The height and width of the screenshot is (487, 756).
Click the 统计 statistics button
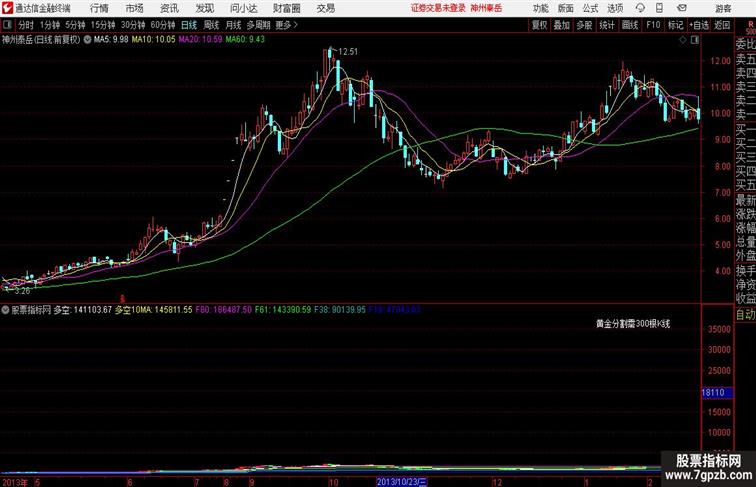coord(607,25)
